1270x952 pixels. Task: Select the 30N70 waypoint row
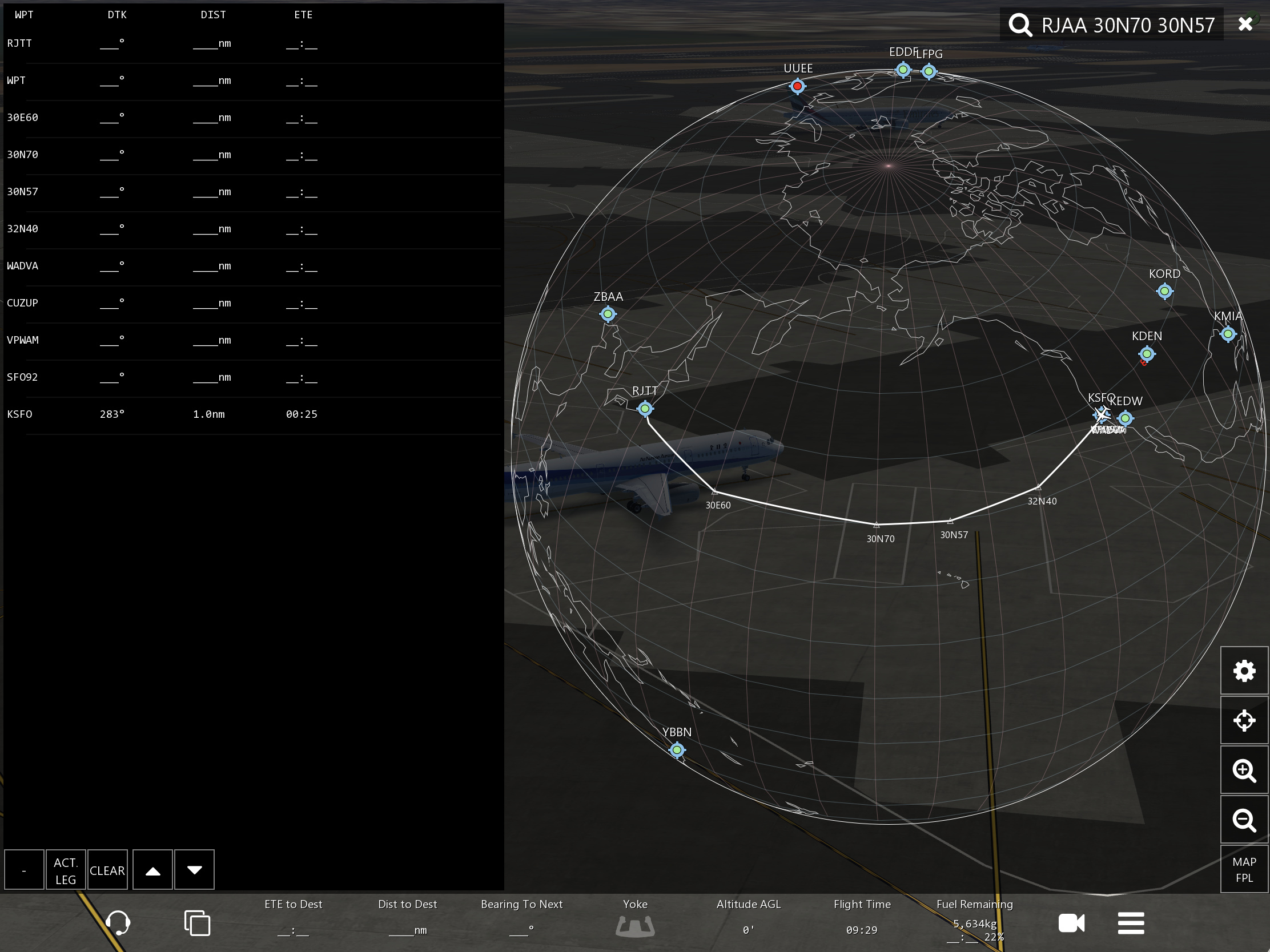tap(251, 155)
